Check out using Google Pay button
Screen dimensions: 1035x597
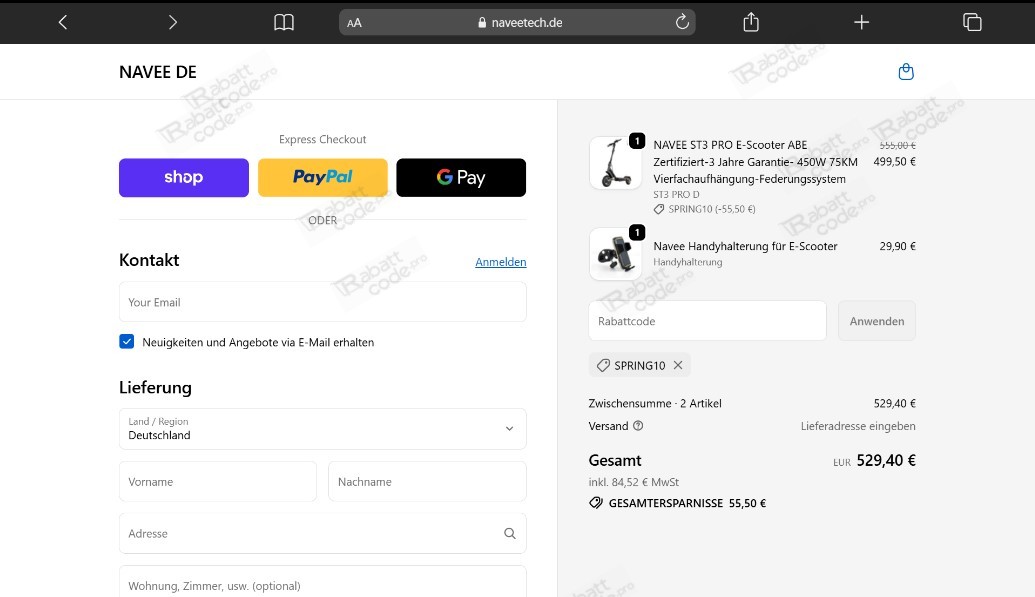461,178
